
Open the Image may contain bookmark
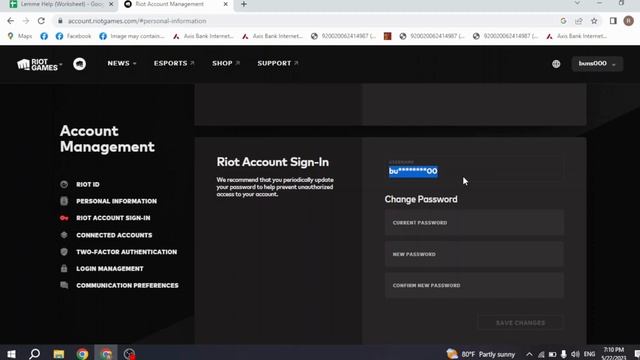coord(131,36)
